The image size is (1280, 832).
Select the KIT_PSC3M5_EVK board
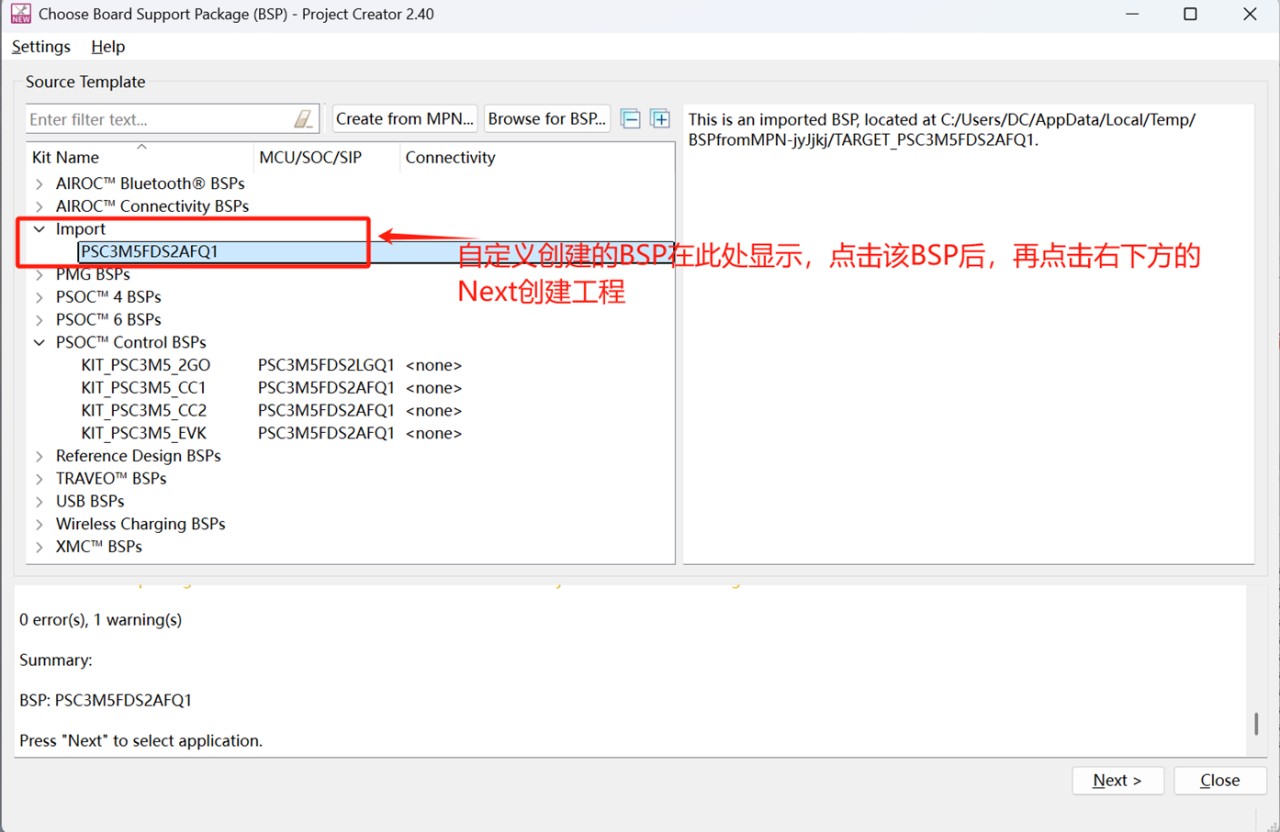click(x=144, y=434)
